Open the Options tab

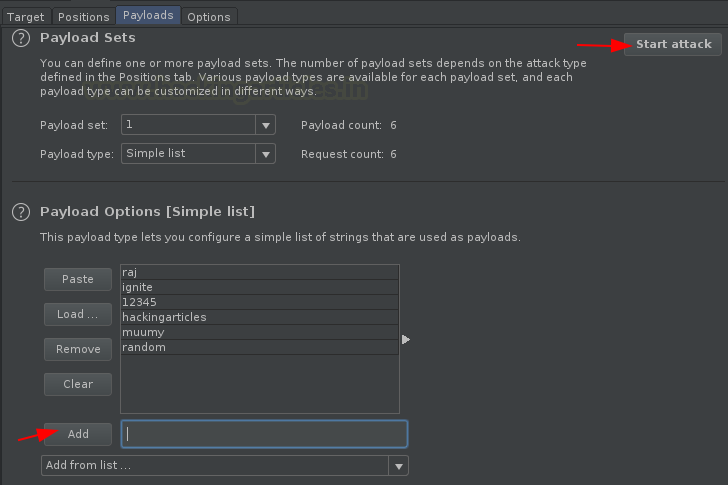[208, 16]
